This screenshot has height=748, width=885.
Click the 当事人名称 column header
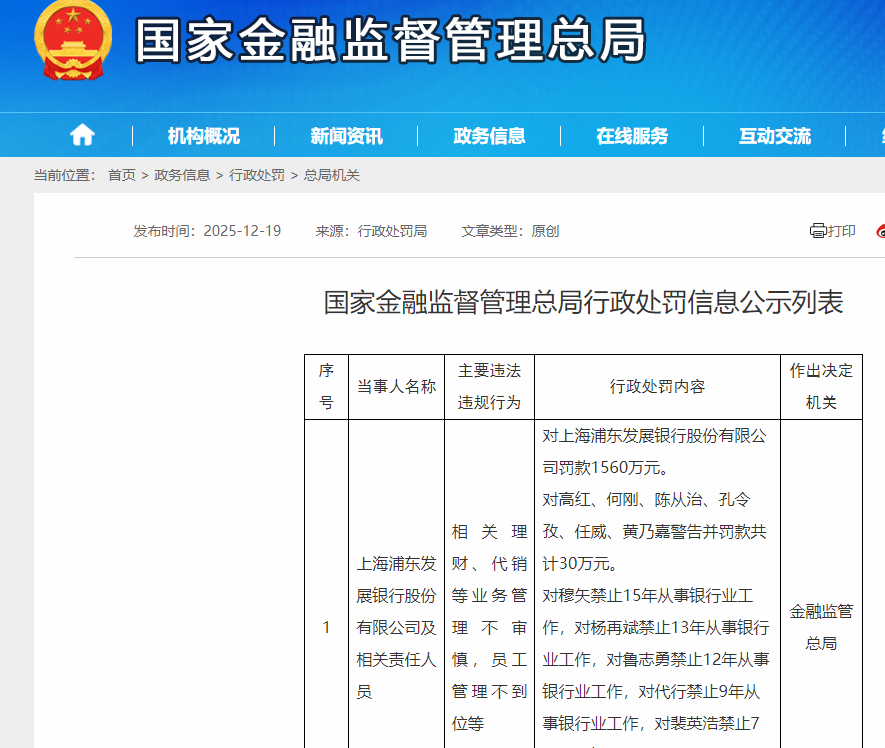396,387
